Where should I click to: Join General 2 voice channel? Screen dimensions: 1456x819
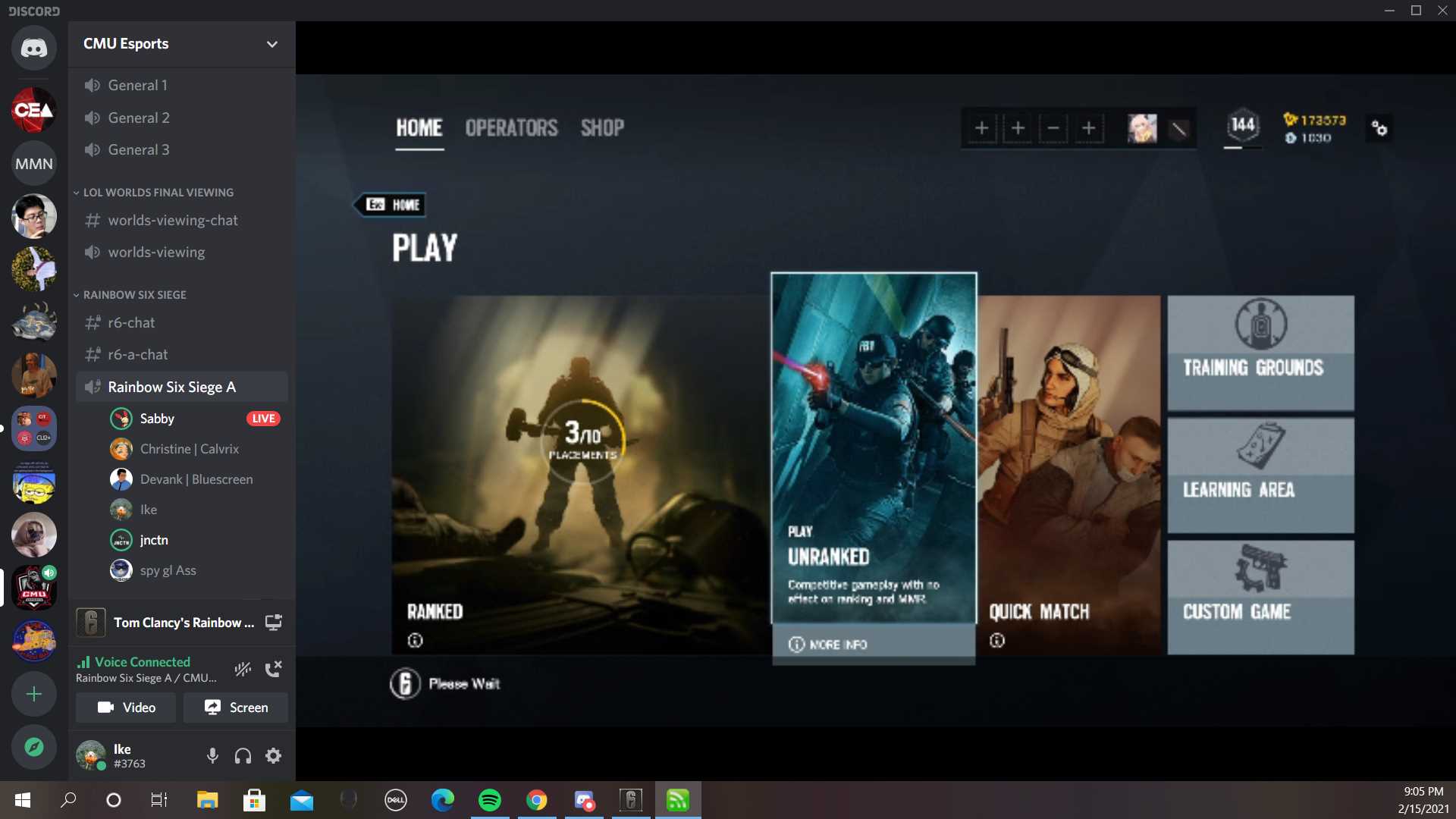182,118
